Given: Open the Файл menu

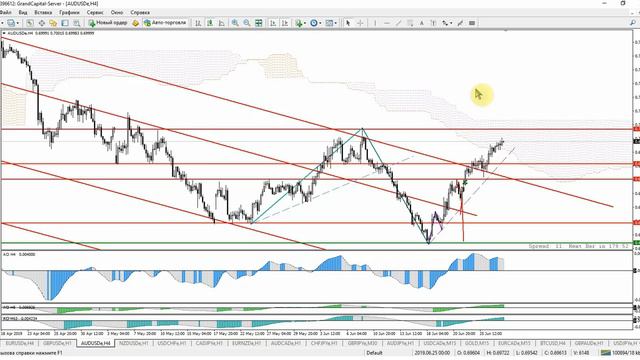Looking at the screenshot, I should coord(5,12).
